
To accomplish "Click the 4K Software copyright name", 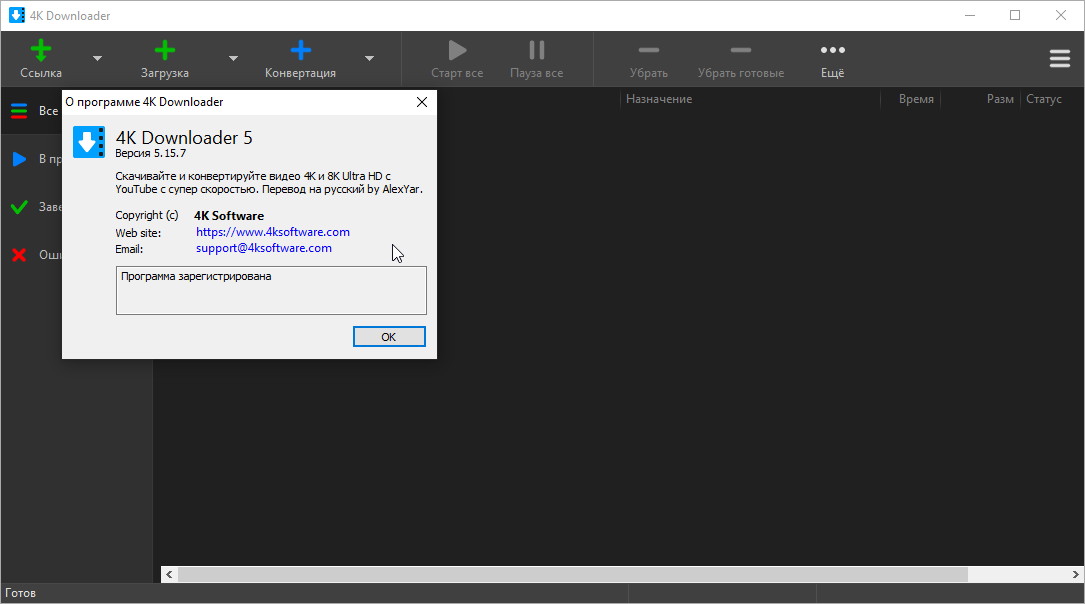I will pyautogui.click(x=229, y=216).
